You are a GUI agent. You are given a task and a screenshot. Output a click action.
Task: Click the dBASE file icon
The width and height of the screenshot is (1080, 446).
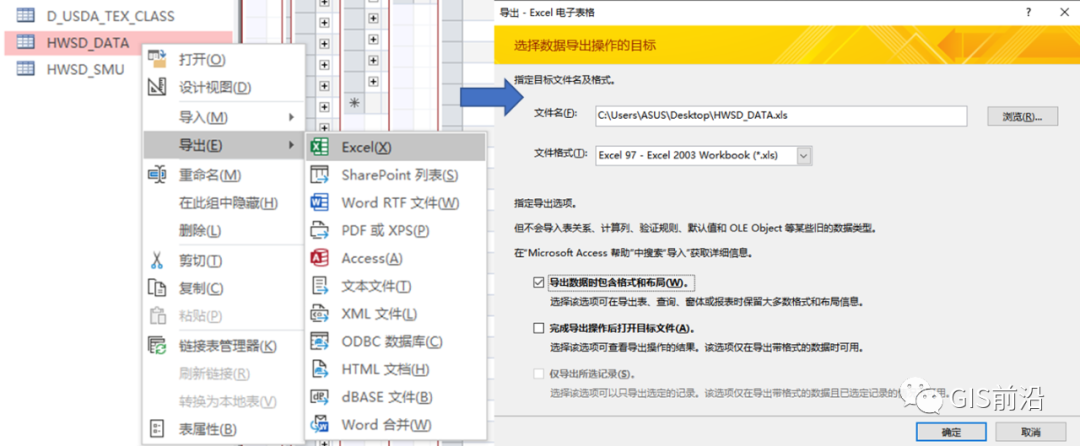[x=320, y=397]
